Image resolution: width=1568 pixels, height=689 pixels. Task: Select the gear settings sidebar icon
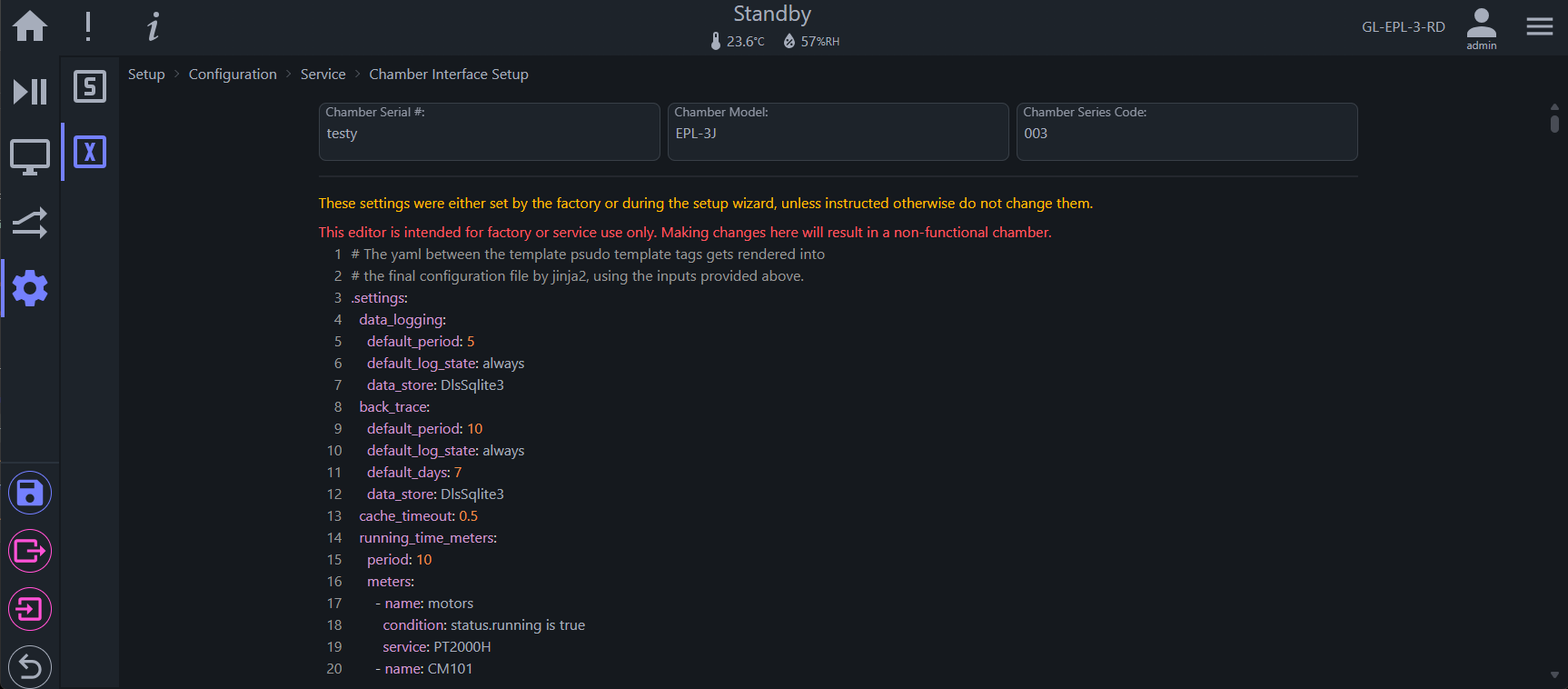(x=30, y=288)
